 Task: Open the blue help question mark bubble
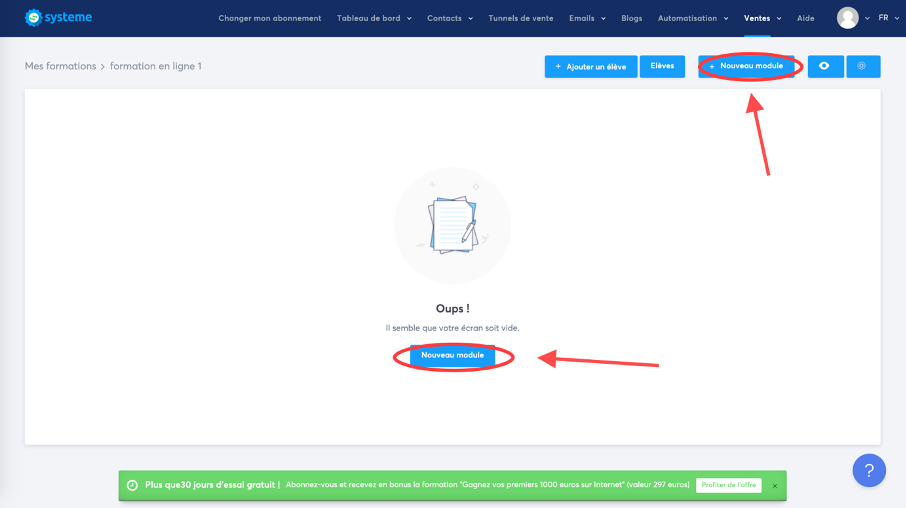(x=869, y=470)
